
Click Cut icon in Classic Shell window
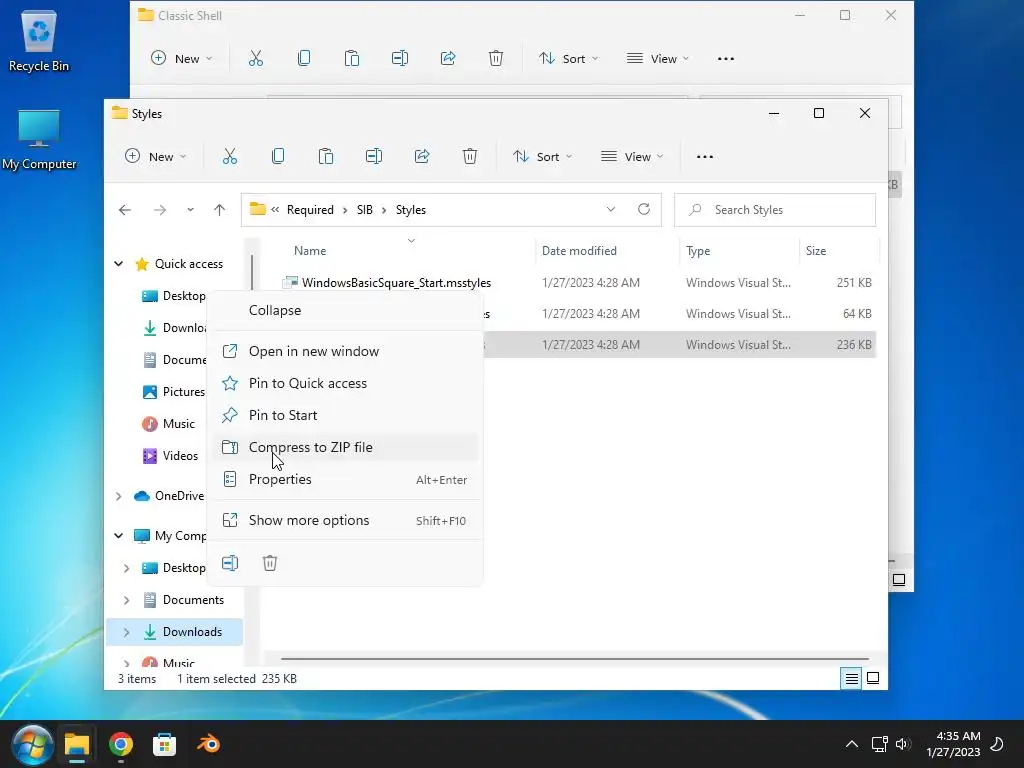256,59
